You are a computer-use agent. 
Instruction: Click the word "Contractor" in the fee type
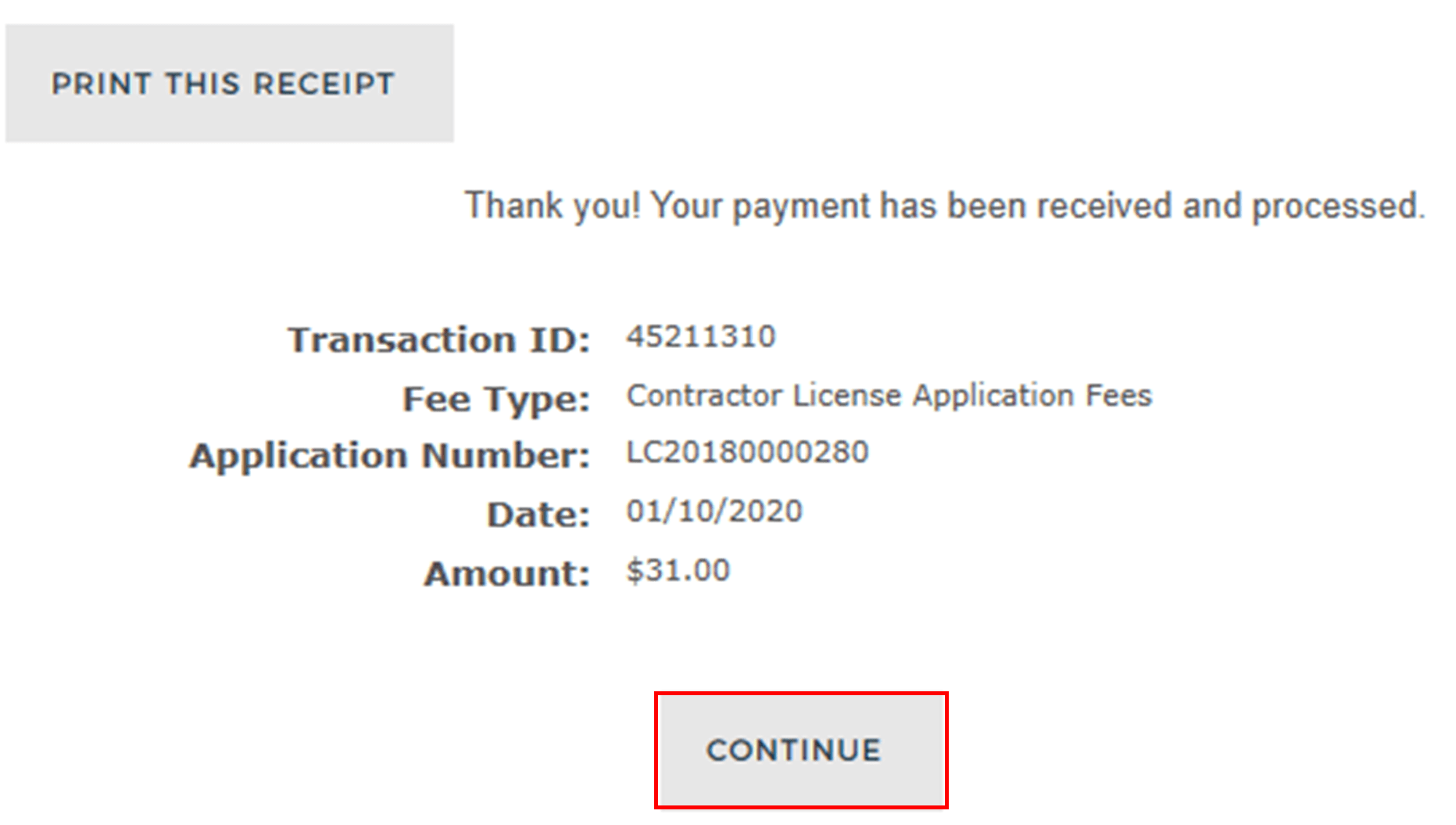pyautogui.click(x=704, y=396)
